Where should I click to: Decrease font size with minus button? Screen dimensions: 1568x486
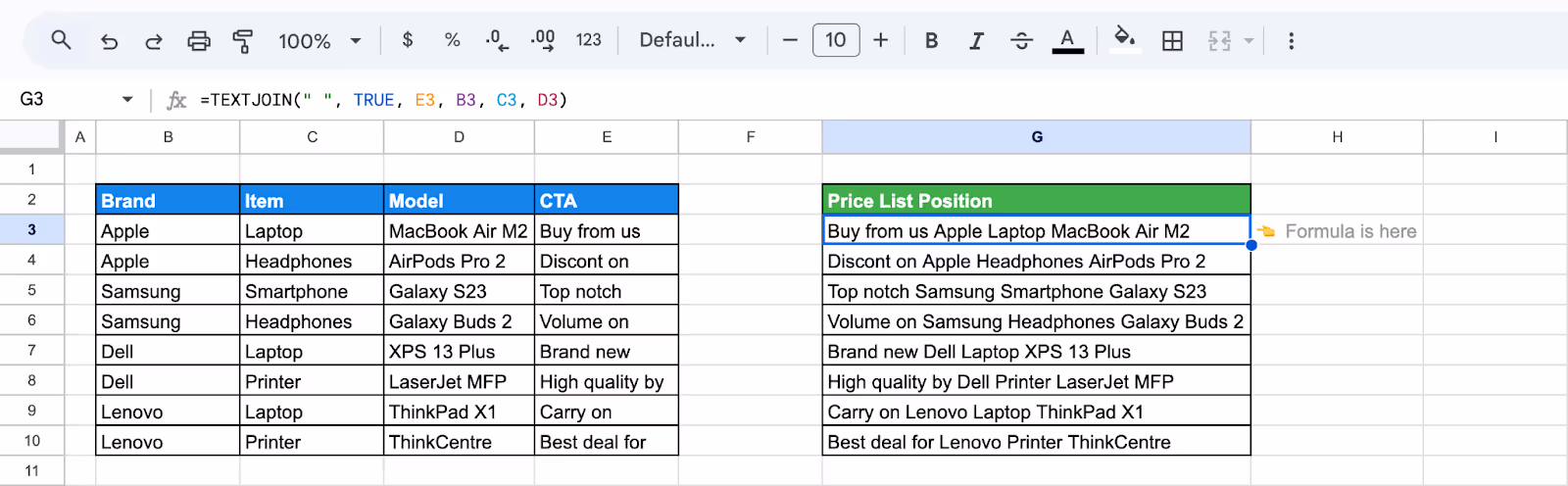pos(790,40)
